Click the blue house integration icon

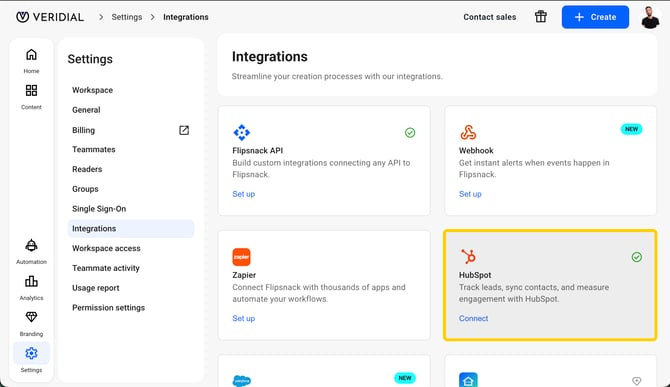tap(468, 380)
